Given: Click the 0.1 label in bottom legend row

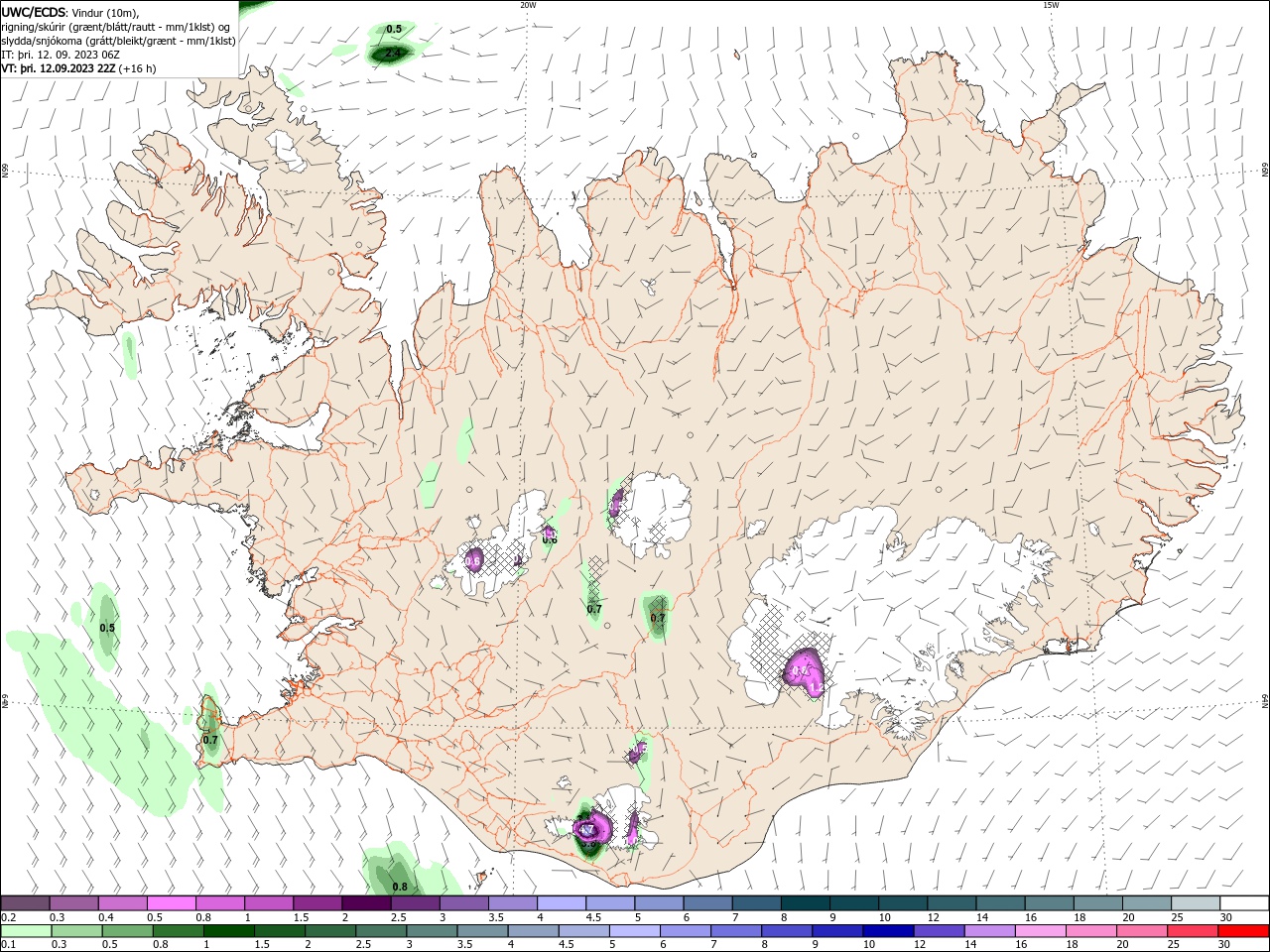Looking at the screenshot, I should click(9, 945).
